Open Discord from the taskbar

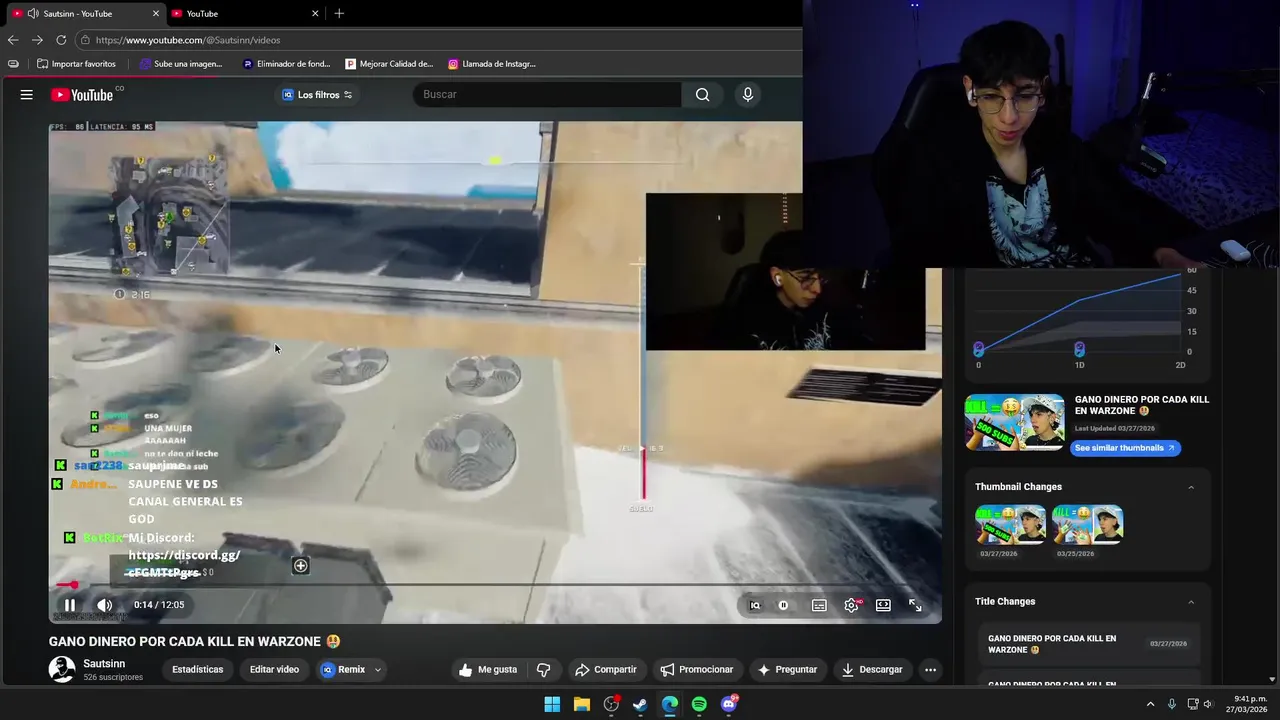click(729, 704)
